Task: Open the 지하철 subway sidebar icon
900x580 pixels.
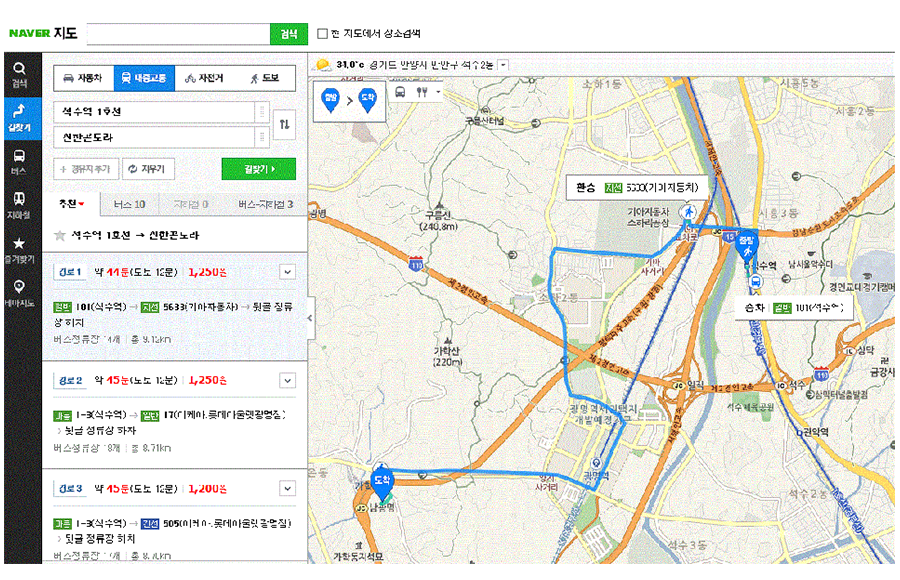Action: pos(19,206)
